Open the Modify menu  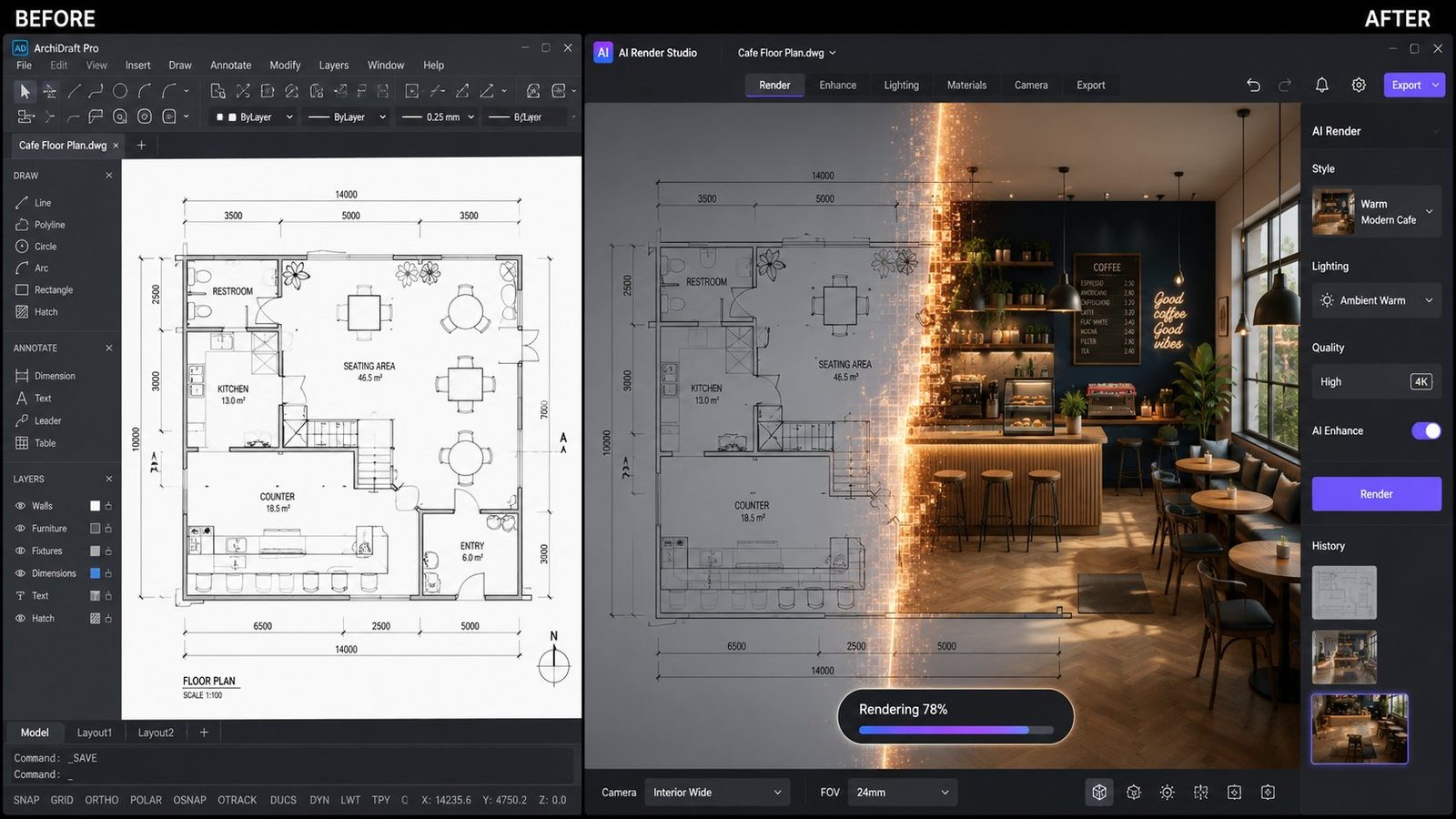click(x=285, y=66)
